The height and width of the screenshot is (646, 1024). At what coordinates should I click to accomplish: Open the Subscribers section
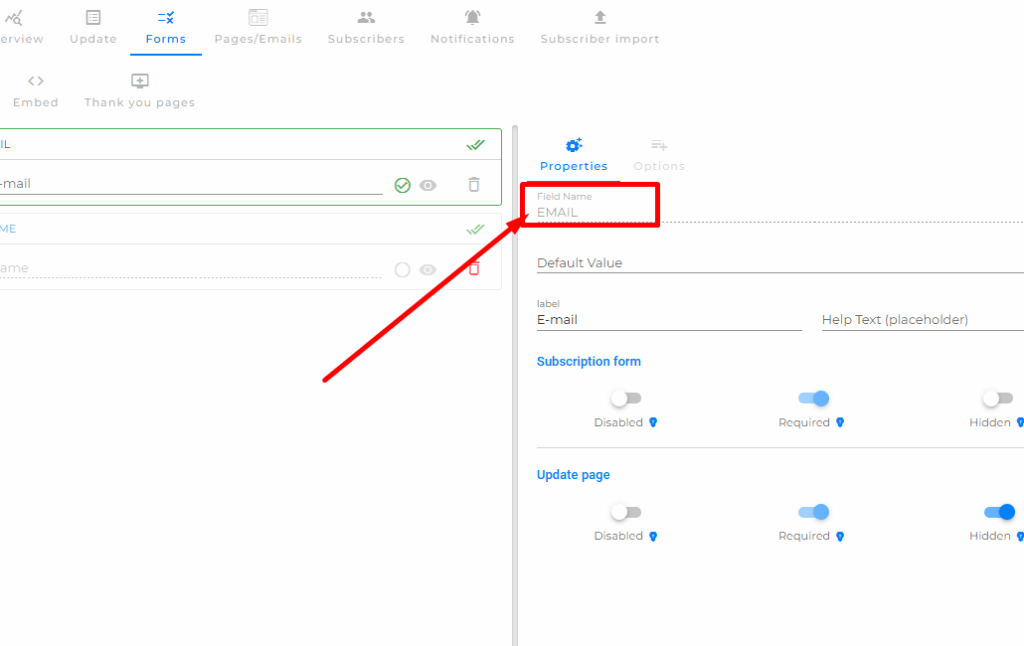click(366, 27)
